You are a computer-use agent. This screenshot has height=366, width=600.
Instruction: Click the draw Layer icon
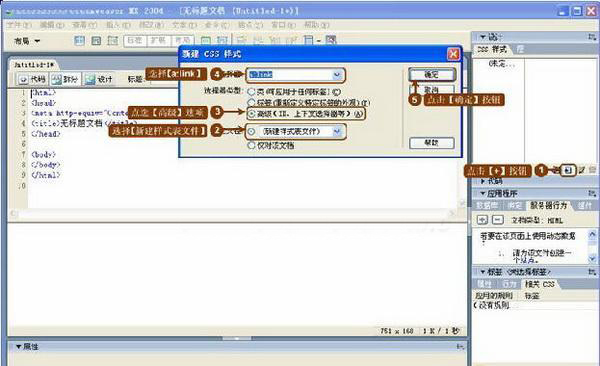click(x=112, y=40)
